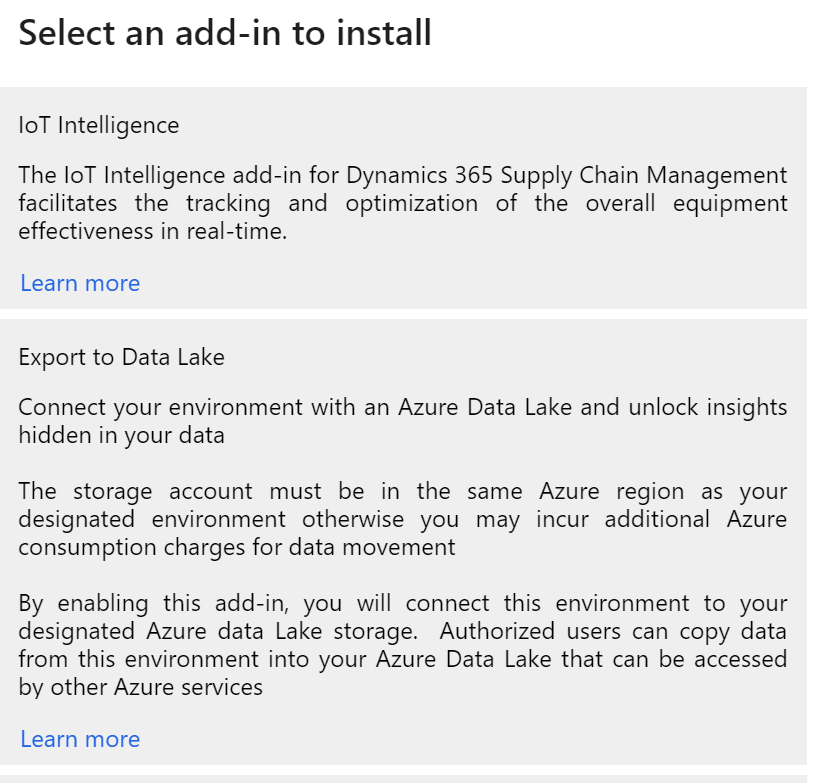Click the storage account Azure region paragraph
This screenshot has height=783, width=819.
[402, 519]
